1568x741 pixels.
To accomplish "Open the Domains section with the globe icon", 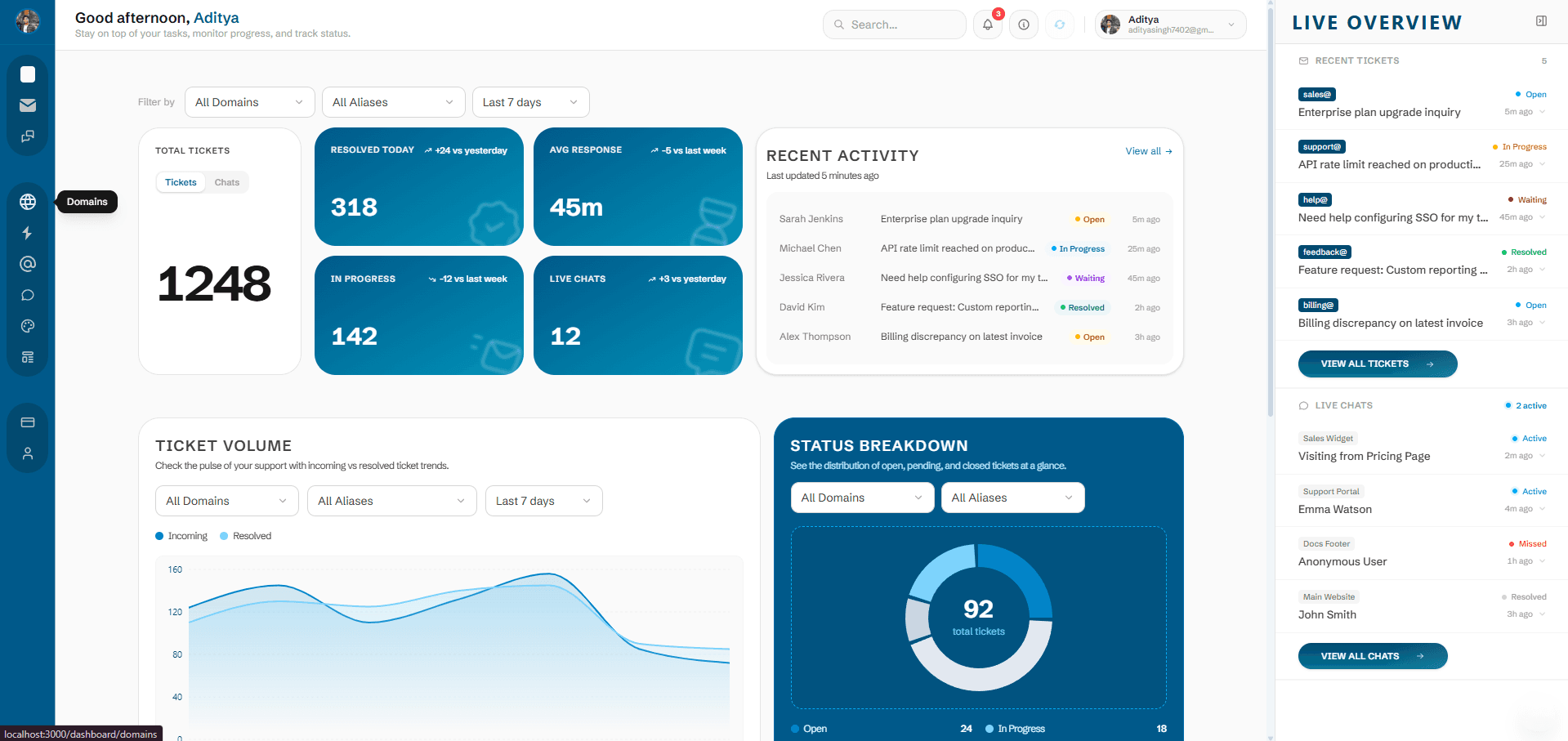I will 27,202.
